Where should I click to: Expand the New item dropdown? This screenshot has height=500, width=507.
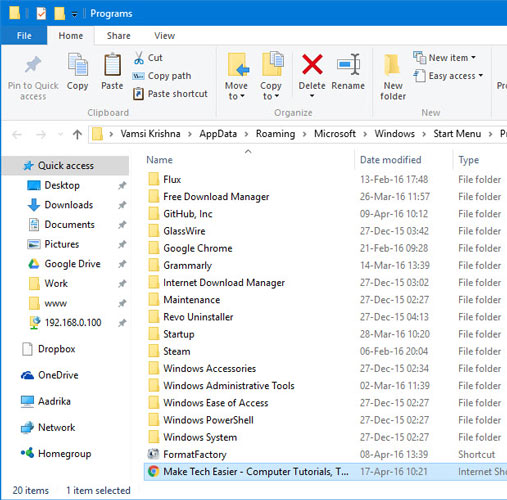473,58
